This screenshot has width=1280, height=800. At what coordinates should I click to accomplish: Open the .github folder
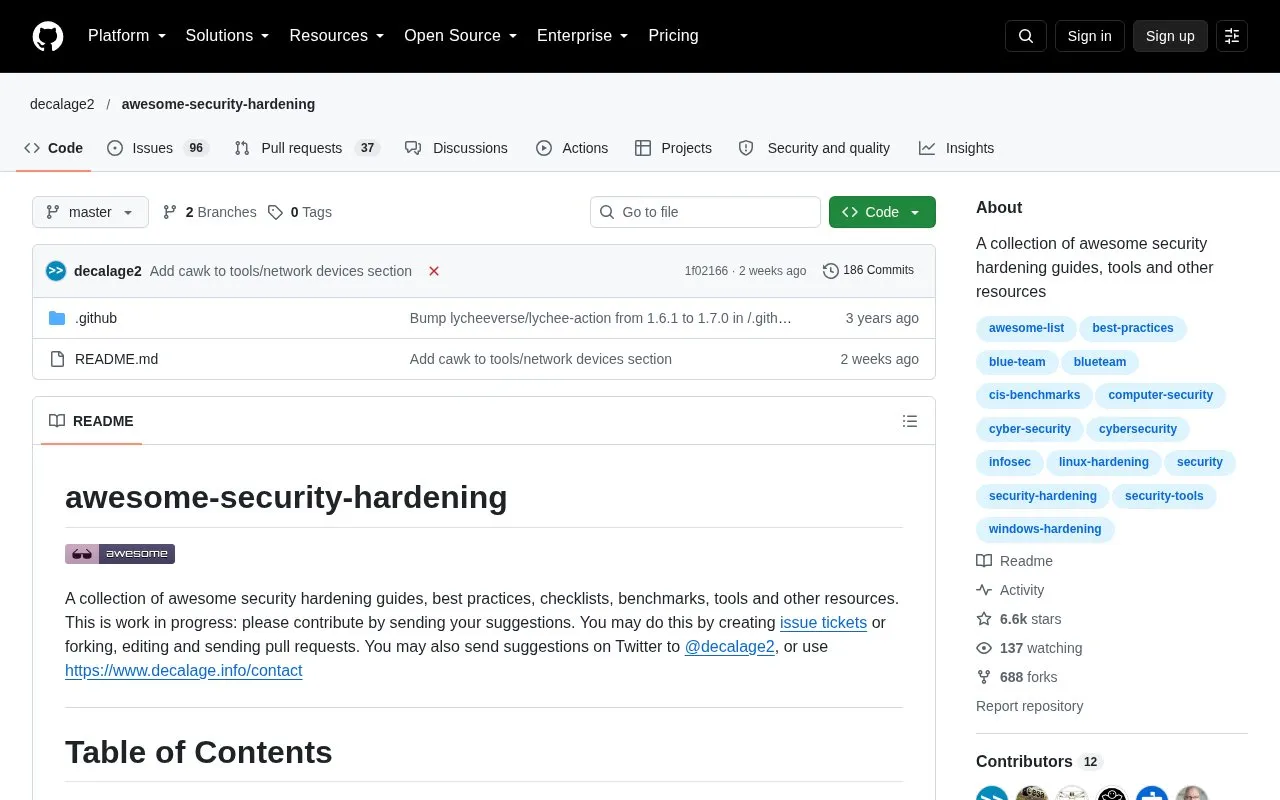(x=96, y=318)
